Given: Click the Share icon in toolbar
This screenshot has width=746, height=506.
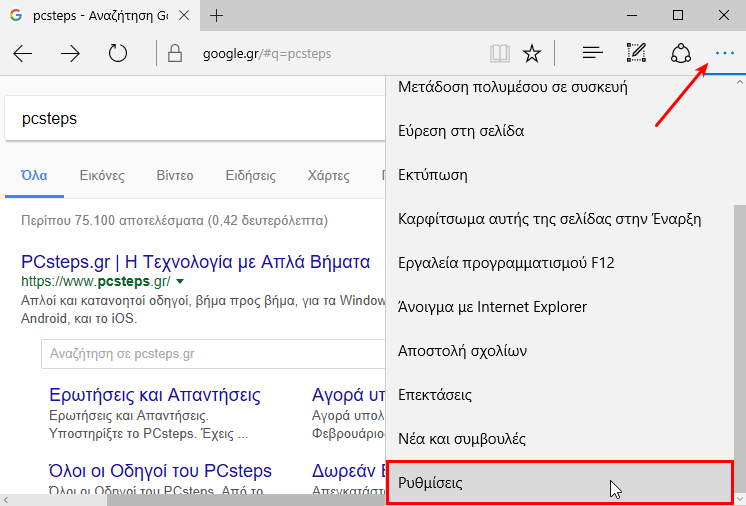Looking at the screenshot, I should pyautogui.click(x=681, y=53).
